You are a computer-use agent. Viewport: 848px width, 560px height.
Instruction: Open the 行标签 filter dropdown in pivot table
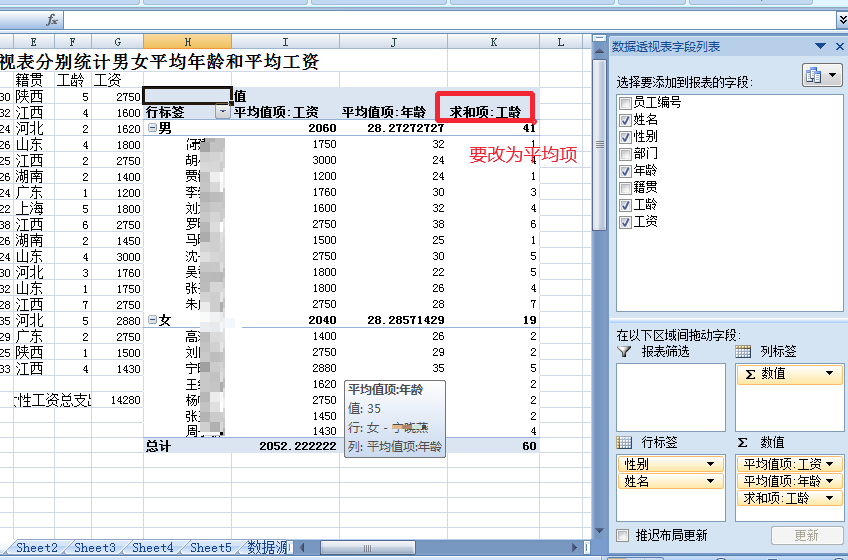pos(222,112)
